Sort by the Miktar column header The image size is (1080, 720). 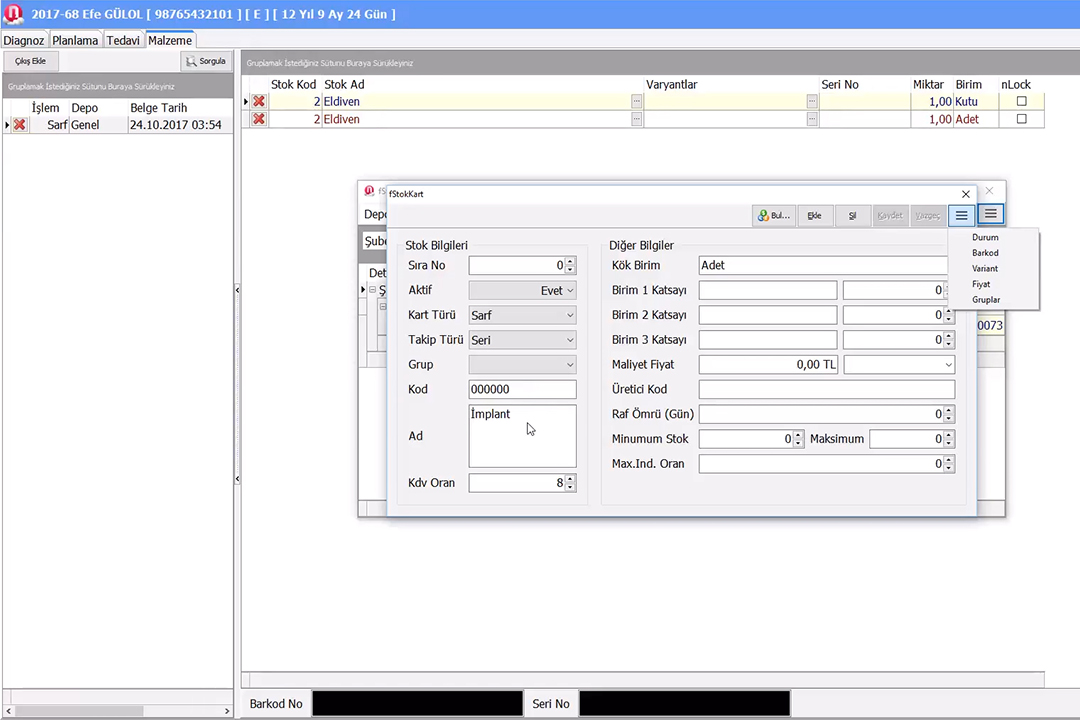(x=928, y=84)
